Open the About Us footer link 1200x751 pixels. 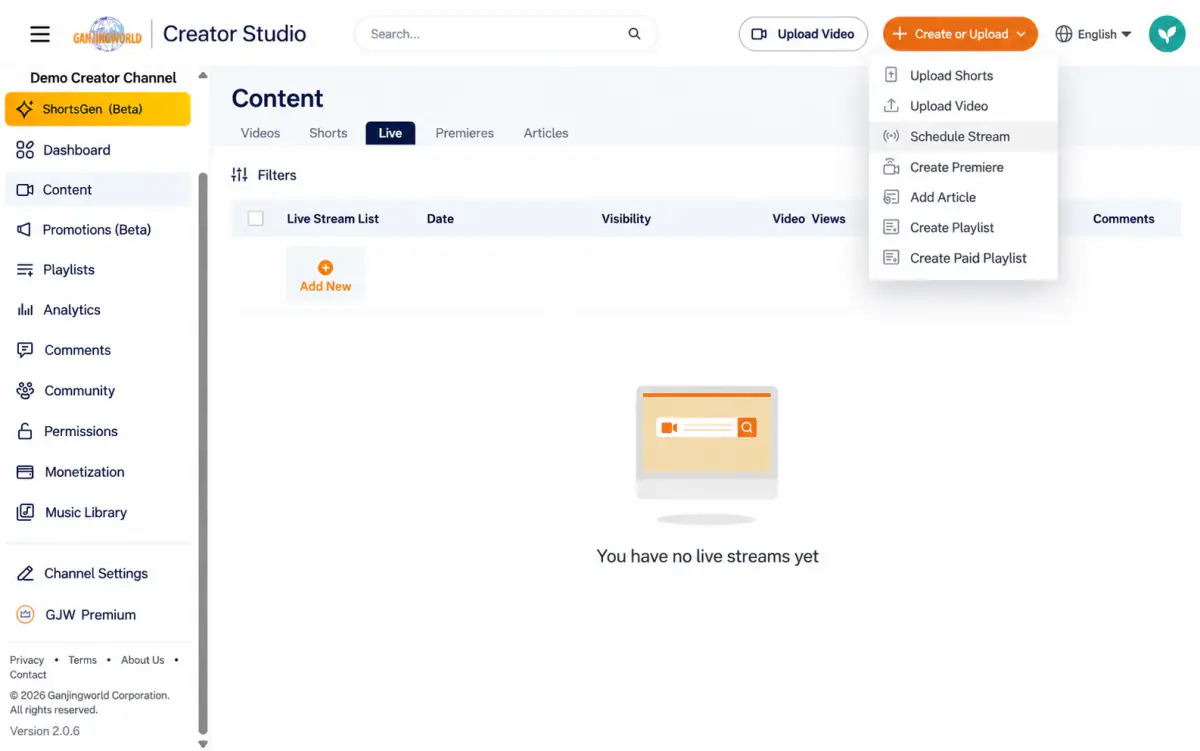[x=142, y=660]
